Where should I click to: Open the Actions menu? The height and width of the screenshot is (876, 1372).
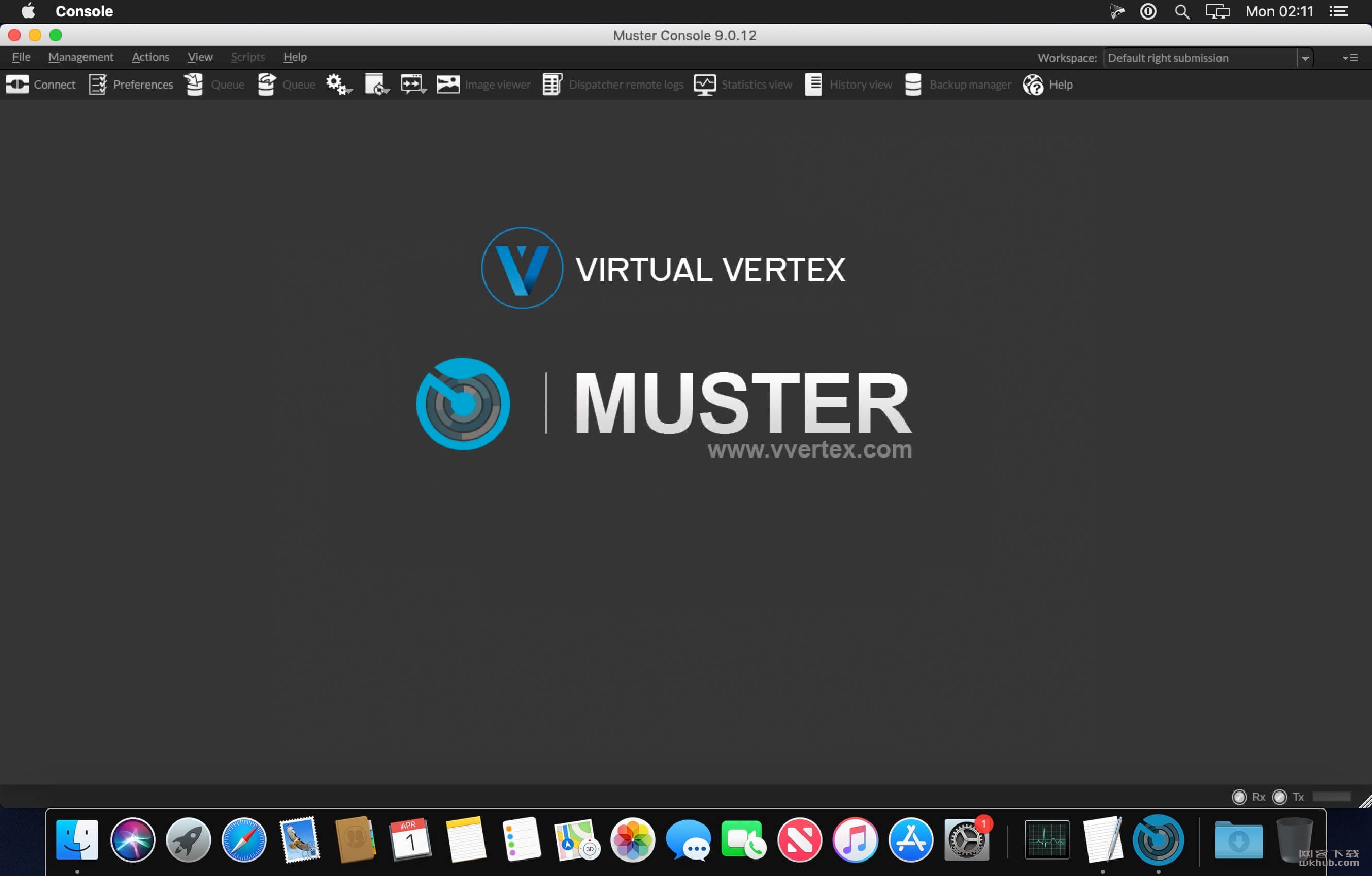(150, 57)
